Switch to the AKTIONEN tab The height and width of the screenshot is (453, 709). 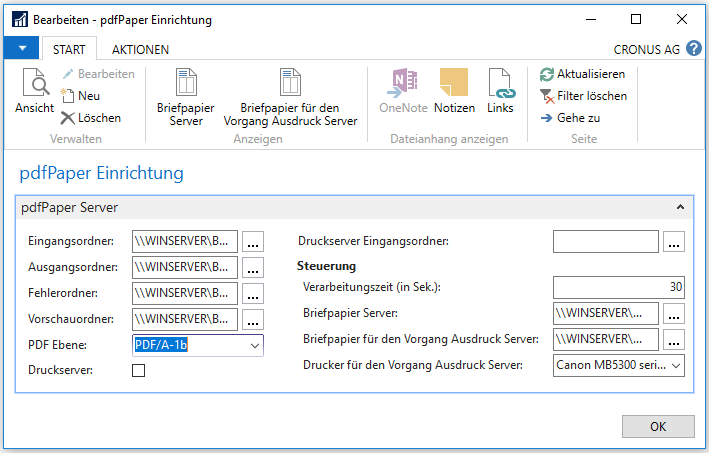pos(140,49)
